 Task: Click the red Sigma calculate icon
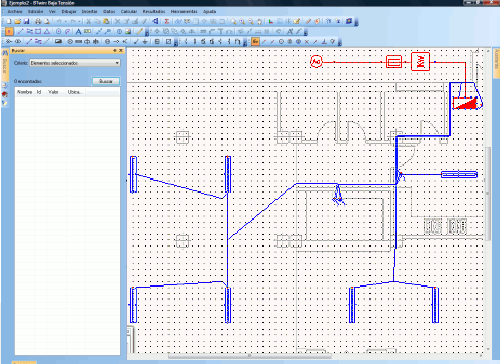click(x=167, y=21)
